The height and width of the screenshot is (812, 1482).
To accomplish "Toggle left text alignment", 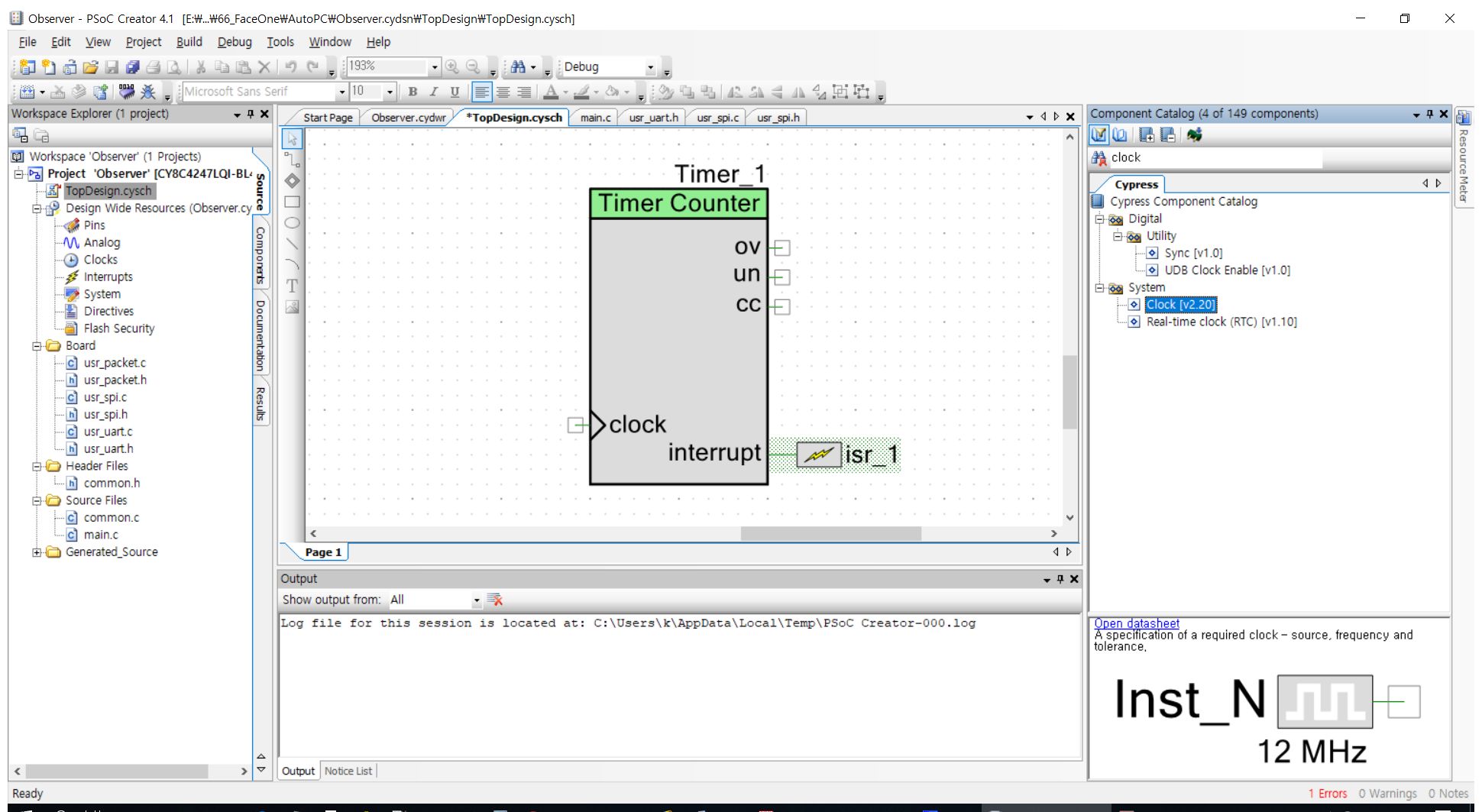I will pos(481,92).
